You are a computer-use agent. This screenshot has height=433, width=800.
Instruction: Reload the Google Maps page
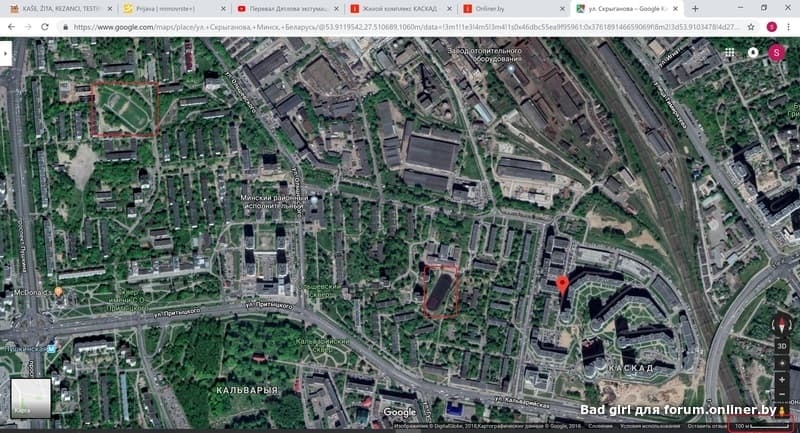45,27
